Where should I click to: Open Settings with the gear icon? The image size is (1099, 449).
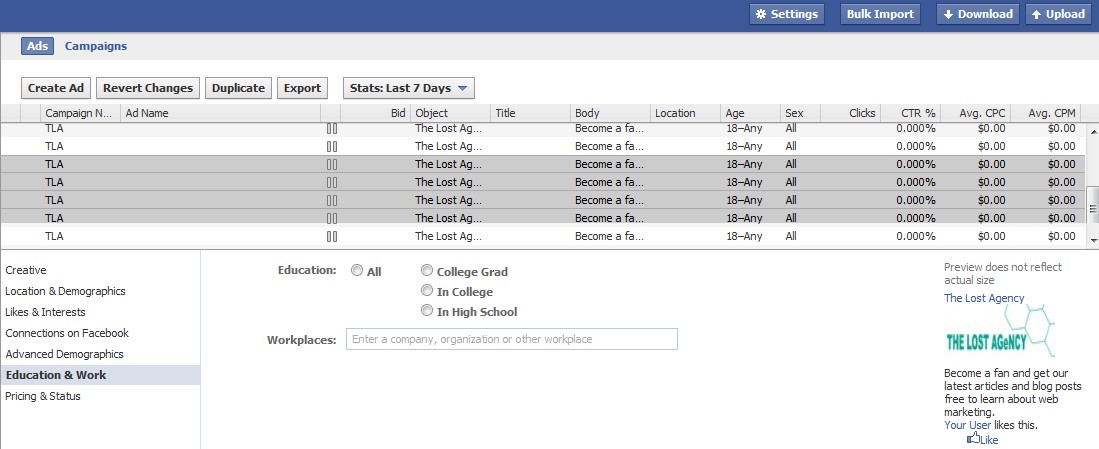click(786, 14)
